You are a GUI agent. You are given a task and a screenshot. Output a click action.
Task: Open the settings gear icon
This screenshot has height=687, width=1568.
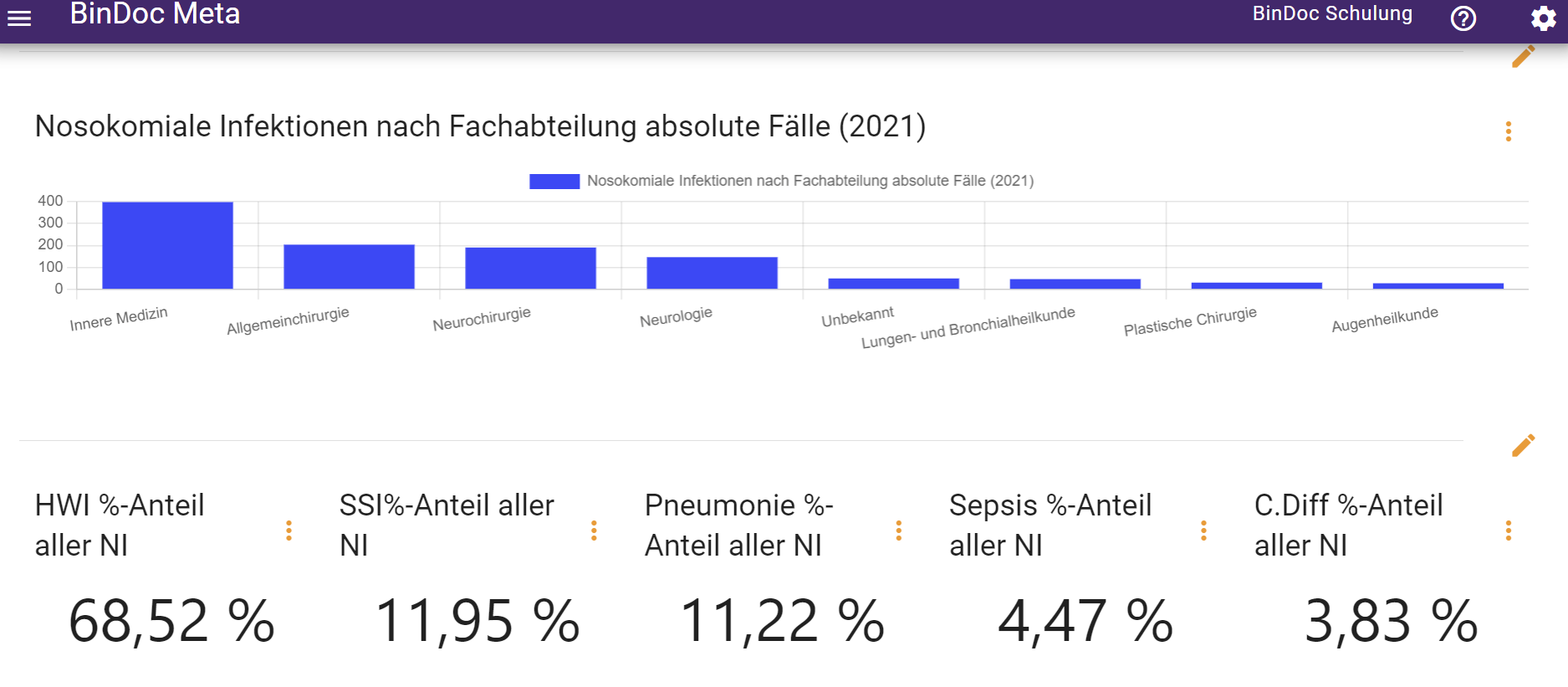click(x=1543, y=18)
